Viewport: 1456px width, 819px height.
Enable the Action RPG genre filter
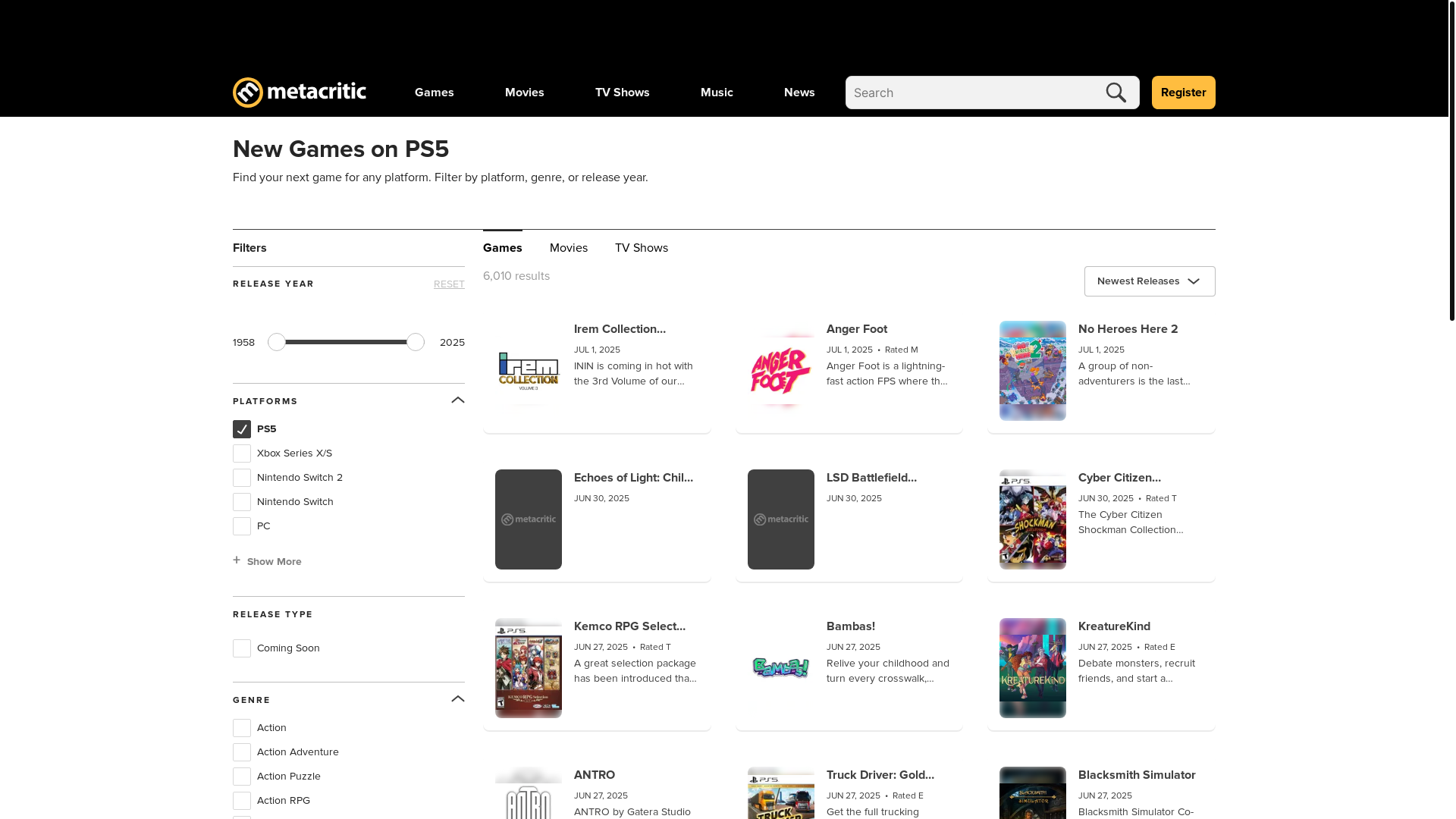(242, 801)
